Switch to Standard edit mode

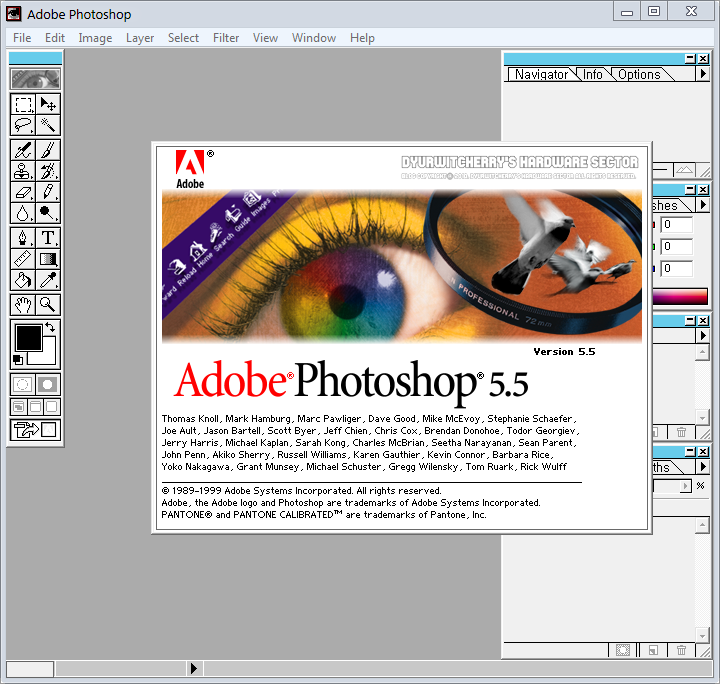click(22, 384)
